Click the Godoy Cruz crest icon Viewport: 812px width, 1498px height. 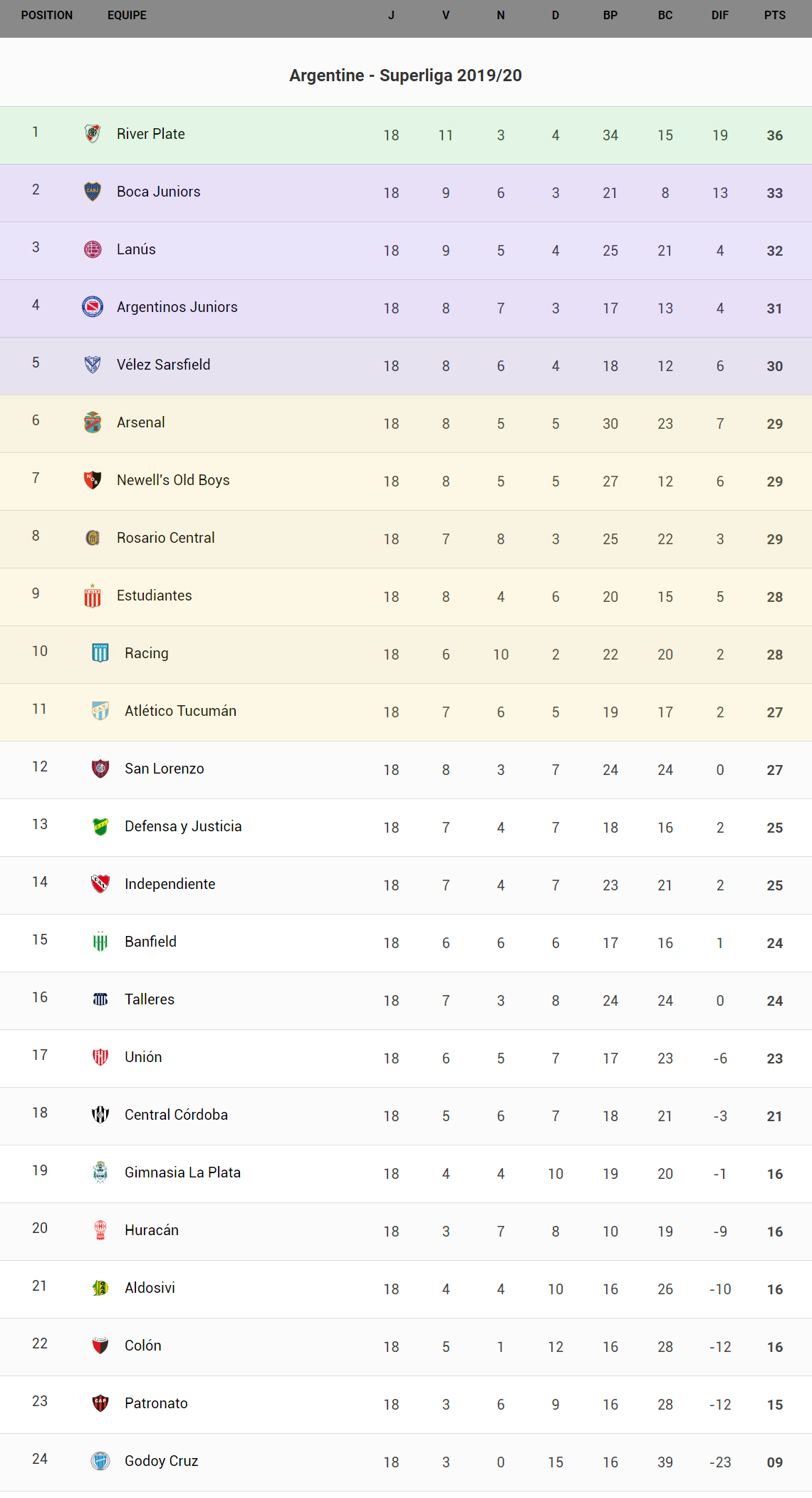[100, 1461]
